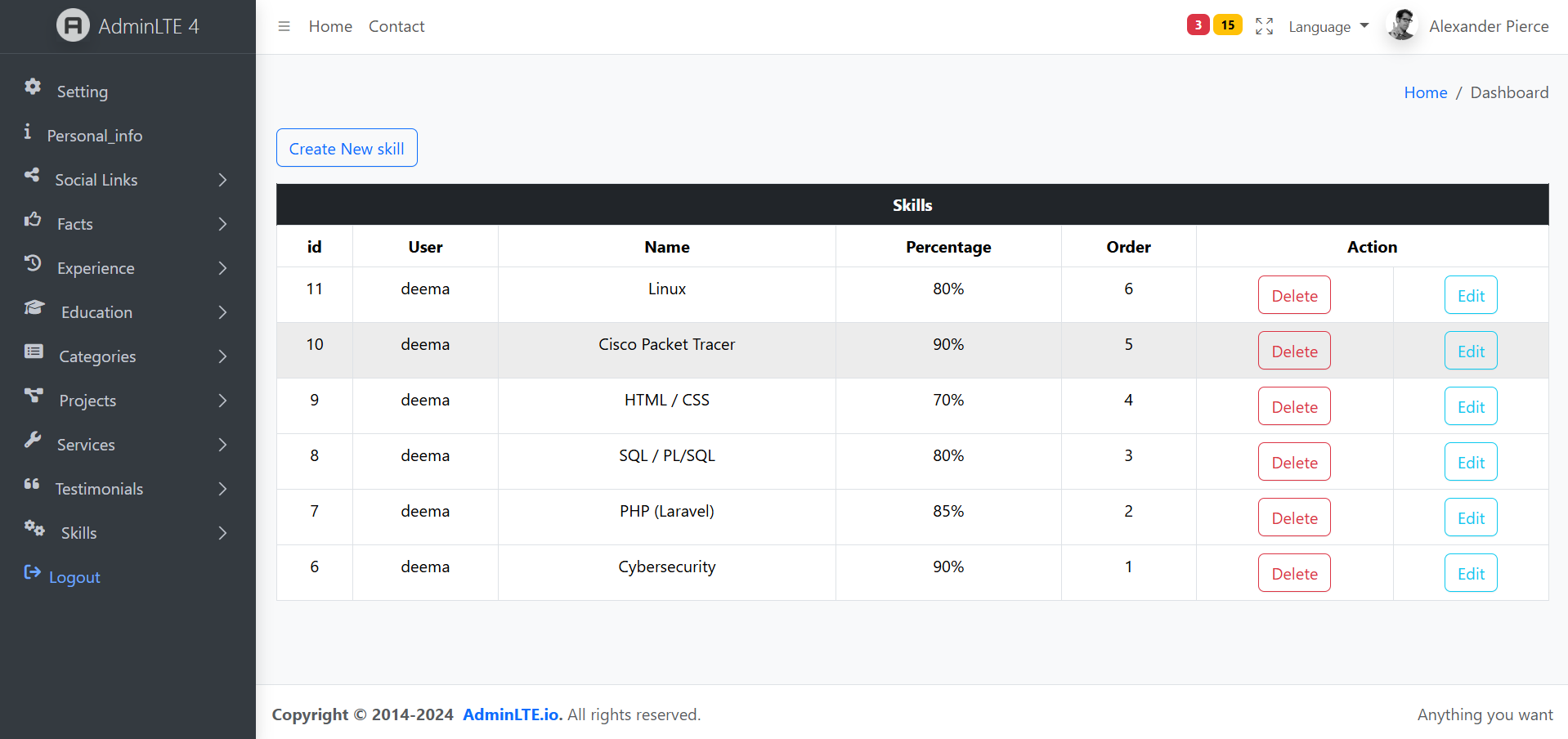Expand the Testimonials chevron

[222, 489]
